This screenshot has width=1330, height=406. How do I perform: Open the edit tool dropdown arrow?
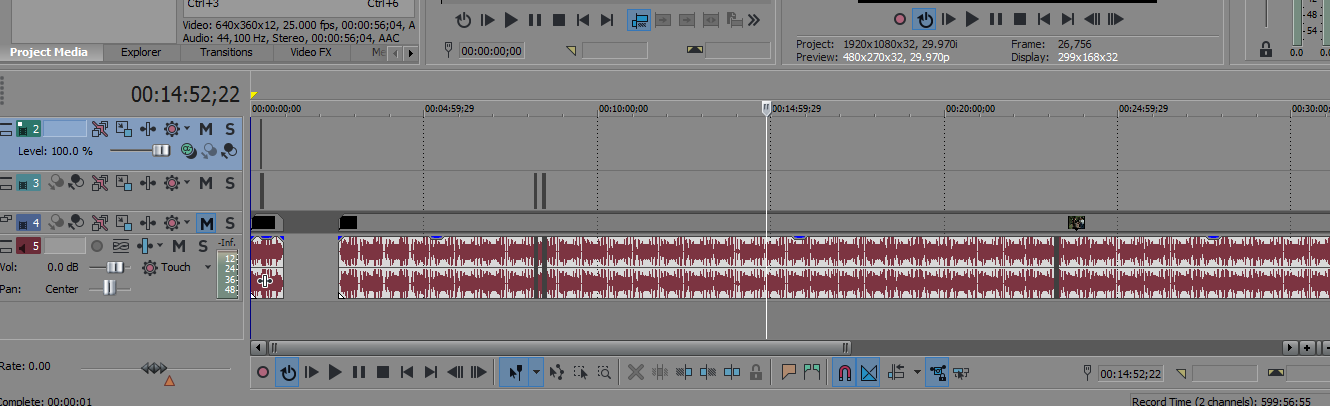point(537,373)
